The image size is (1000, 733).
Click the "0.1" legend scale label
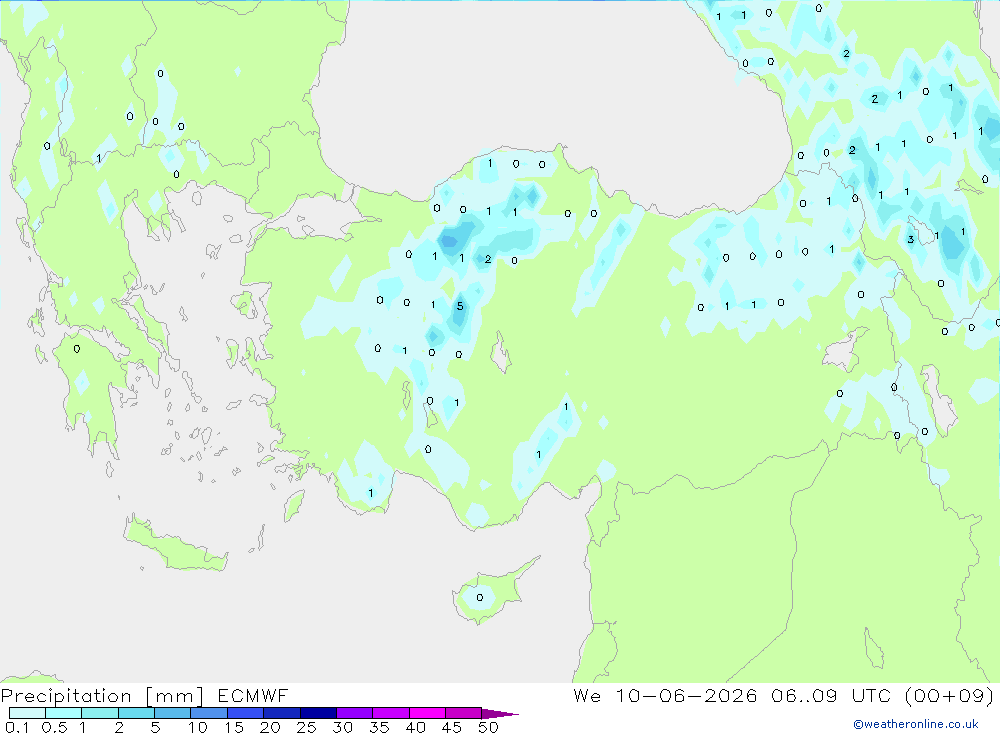[17, 727]
